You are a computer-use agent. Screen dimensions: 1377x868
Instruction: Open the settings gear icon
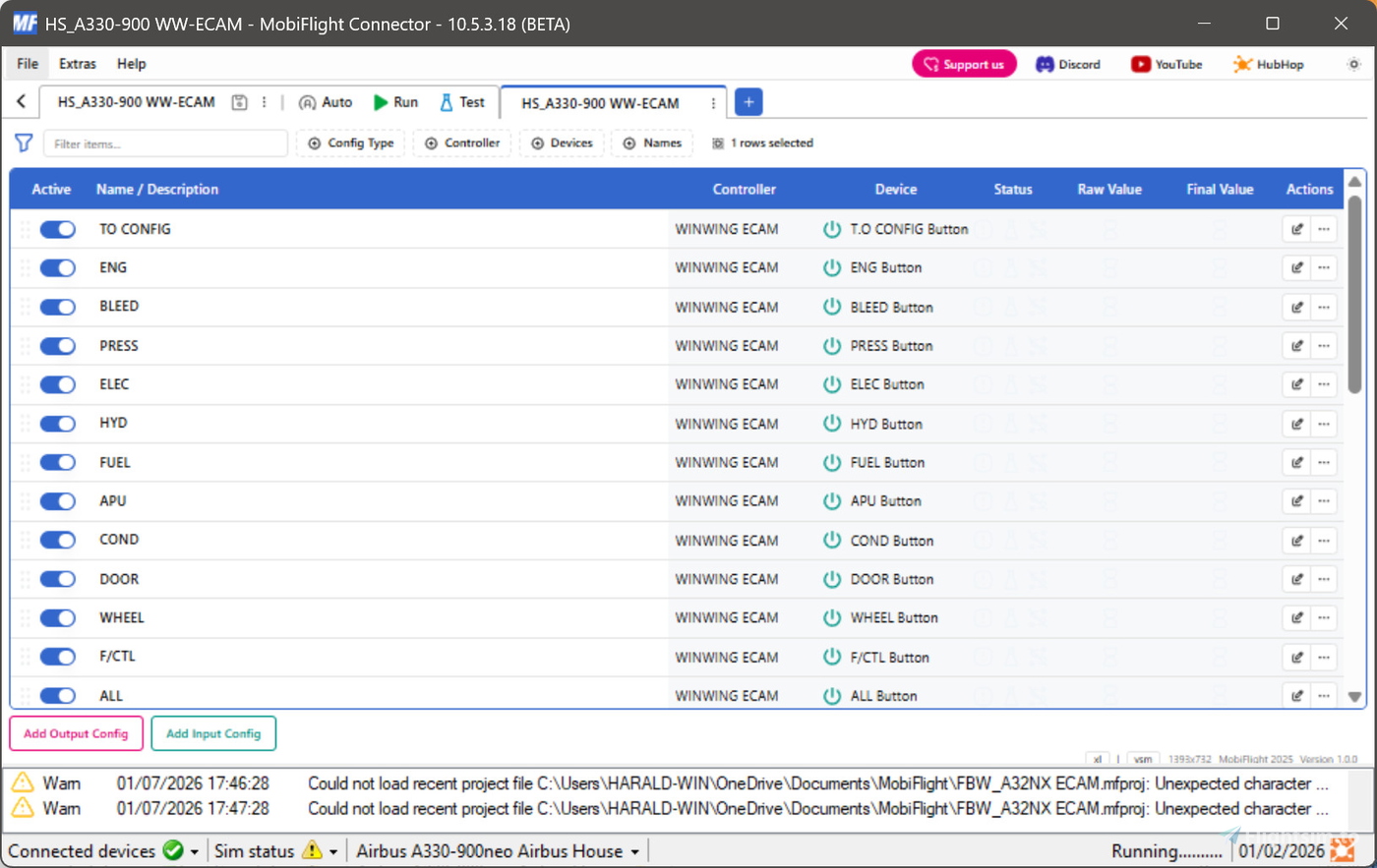(x=1353, y=64)
